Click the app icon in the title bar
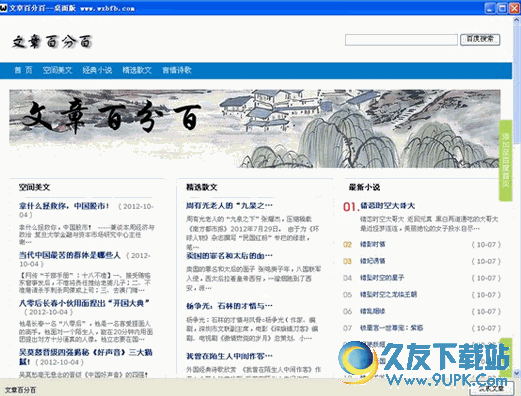Image resolution: width=521 pixels, height=396 pixels. coord(4,8)
